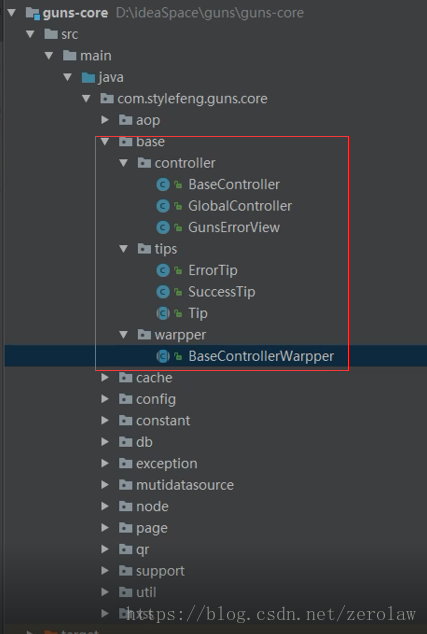Expand the mutidatasource package arrow
The image size is (427, 634).
105,484
